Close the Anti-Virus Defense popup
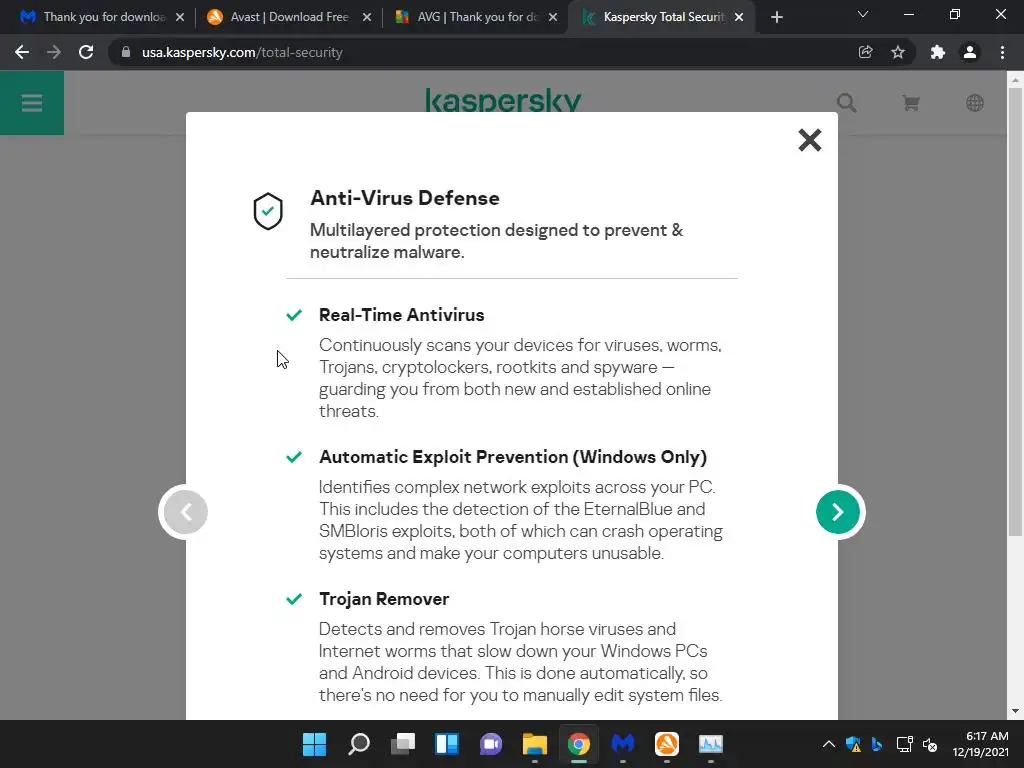Image resolution: width=1024 pixels, height=768 pixels. click(809, 140)
